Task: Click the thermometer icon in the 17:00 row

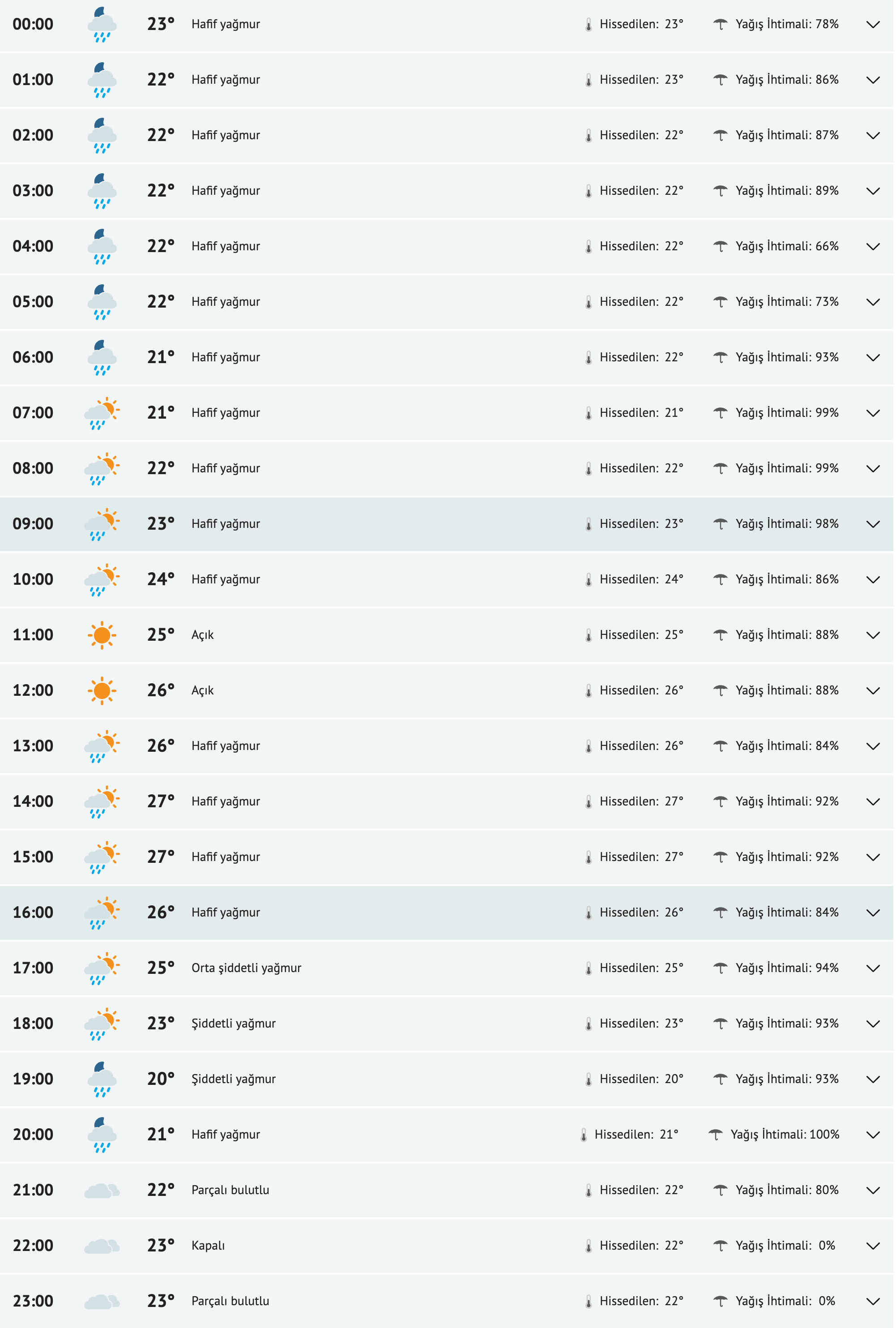Action: [x=588, y=968]
